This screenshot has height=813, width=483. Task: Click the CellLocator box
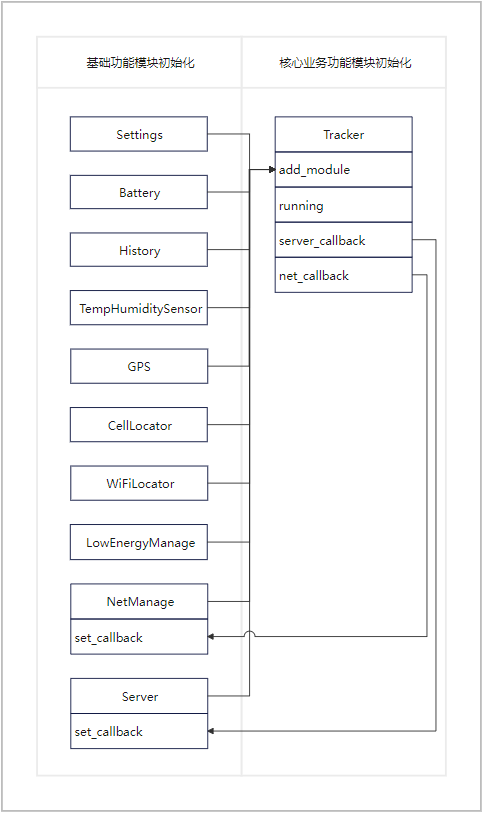(x=139, y=425)
